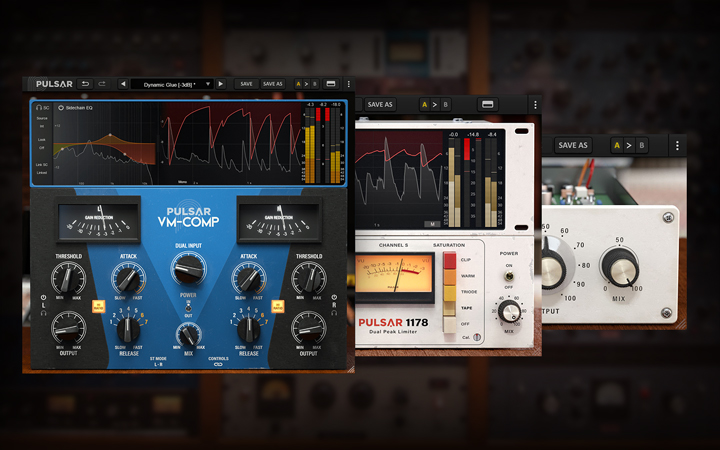Load previous preset in VM-Comp
The height and width of the screenshot is (450, 720).
(123, 84)
